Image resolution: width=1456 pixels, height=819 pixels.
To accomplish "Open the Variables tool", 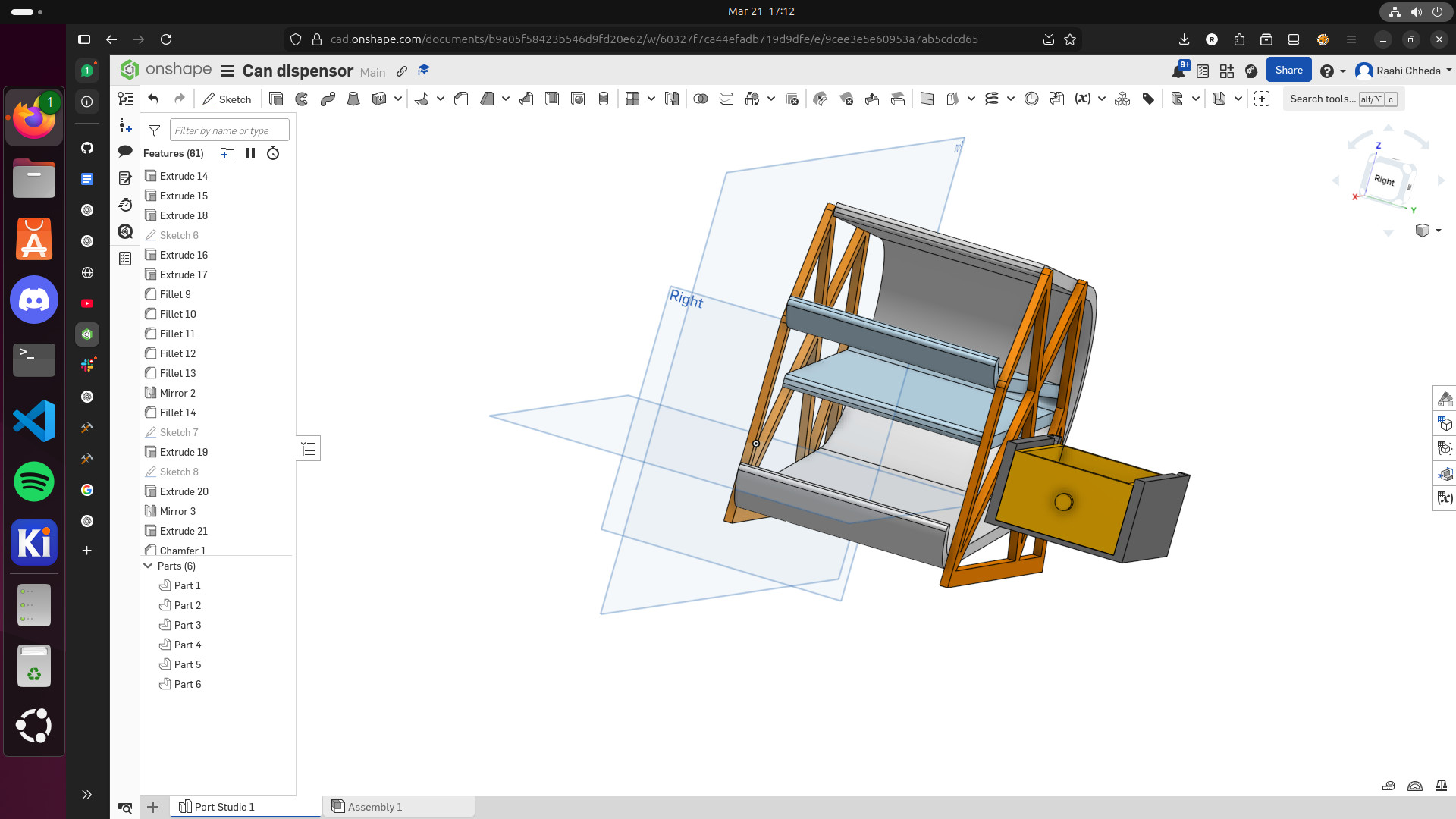I will 1081,99.
